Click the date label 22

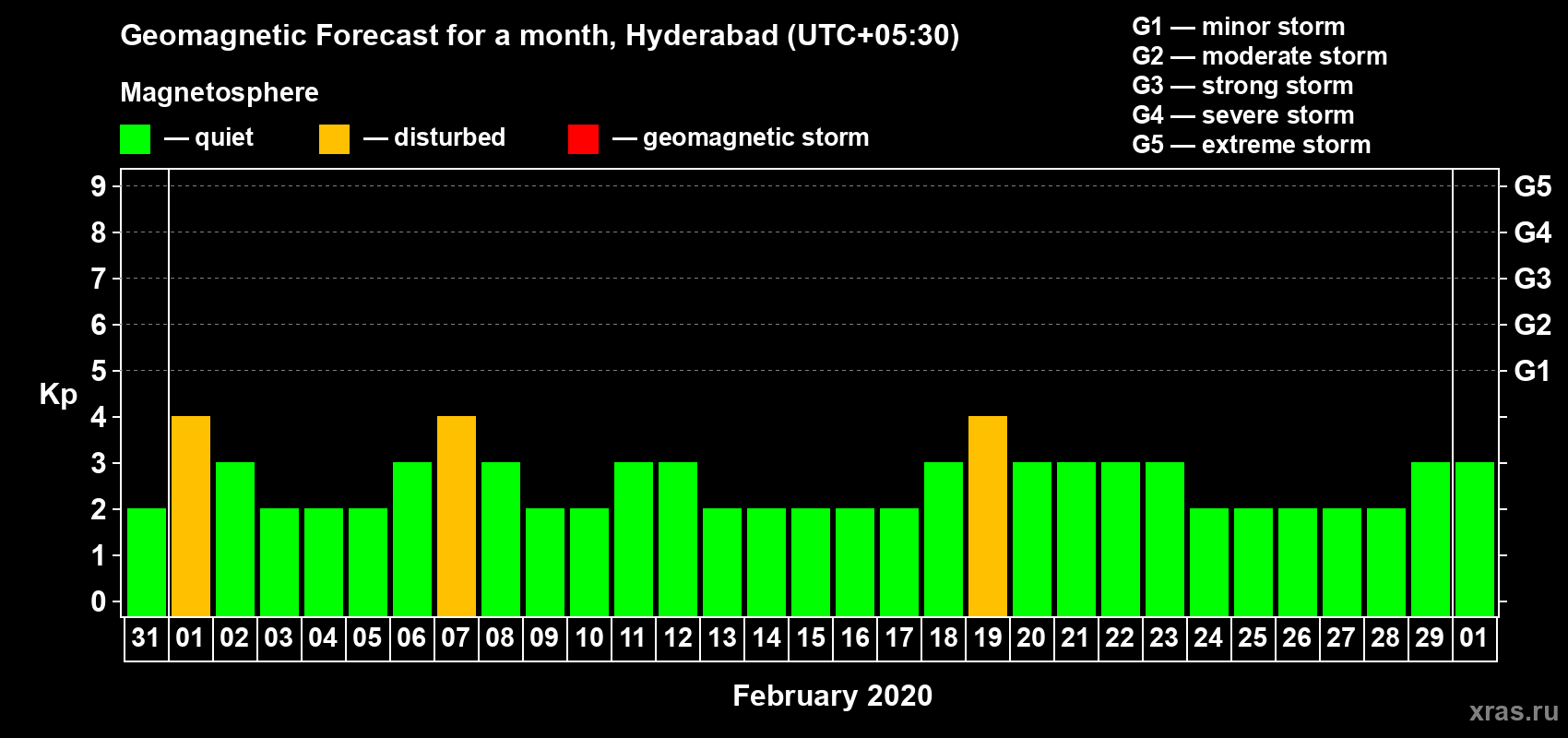point(1120,637)
